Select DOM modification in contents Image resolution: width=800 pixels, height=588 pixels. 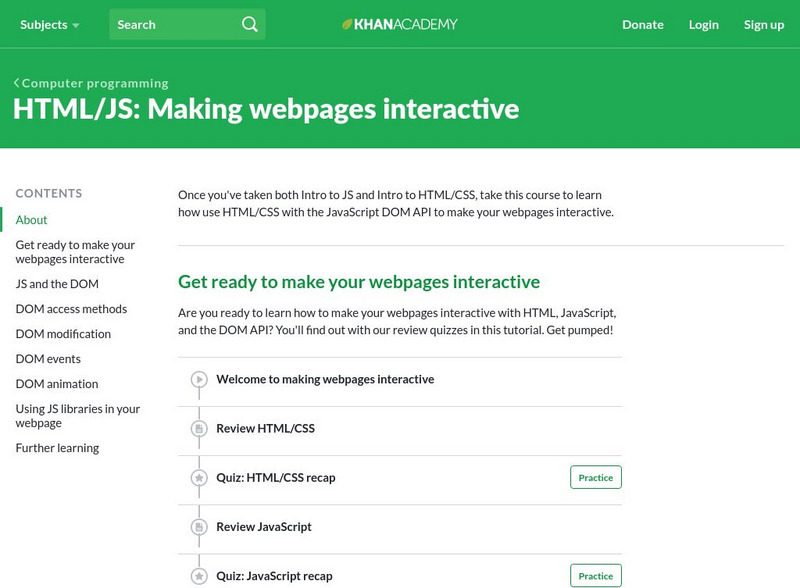pyautogui.click(x=63, y=334)
